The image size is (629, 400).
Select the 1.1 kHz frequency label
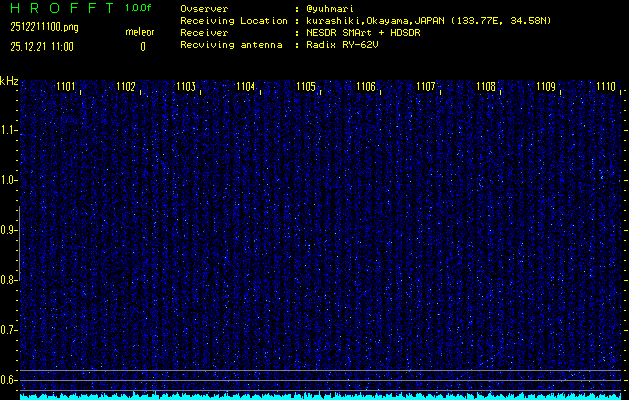tap(9, 130)
